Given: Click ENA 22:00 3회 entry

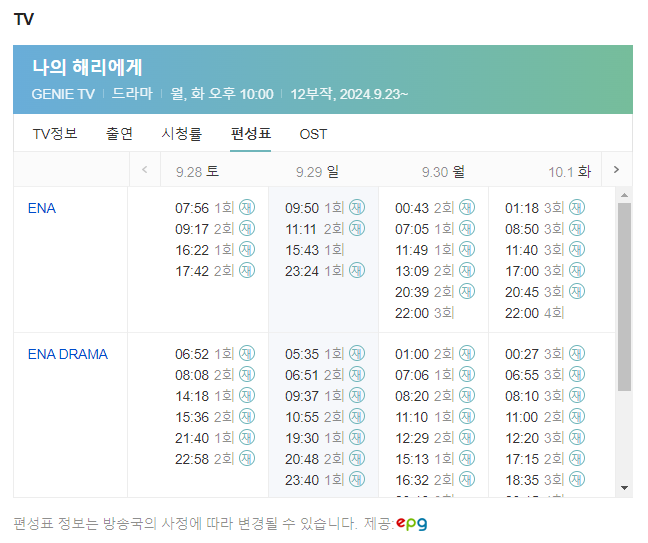Looking at the screenshot, I should pos(424,313).
